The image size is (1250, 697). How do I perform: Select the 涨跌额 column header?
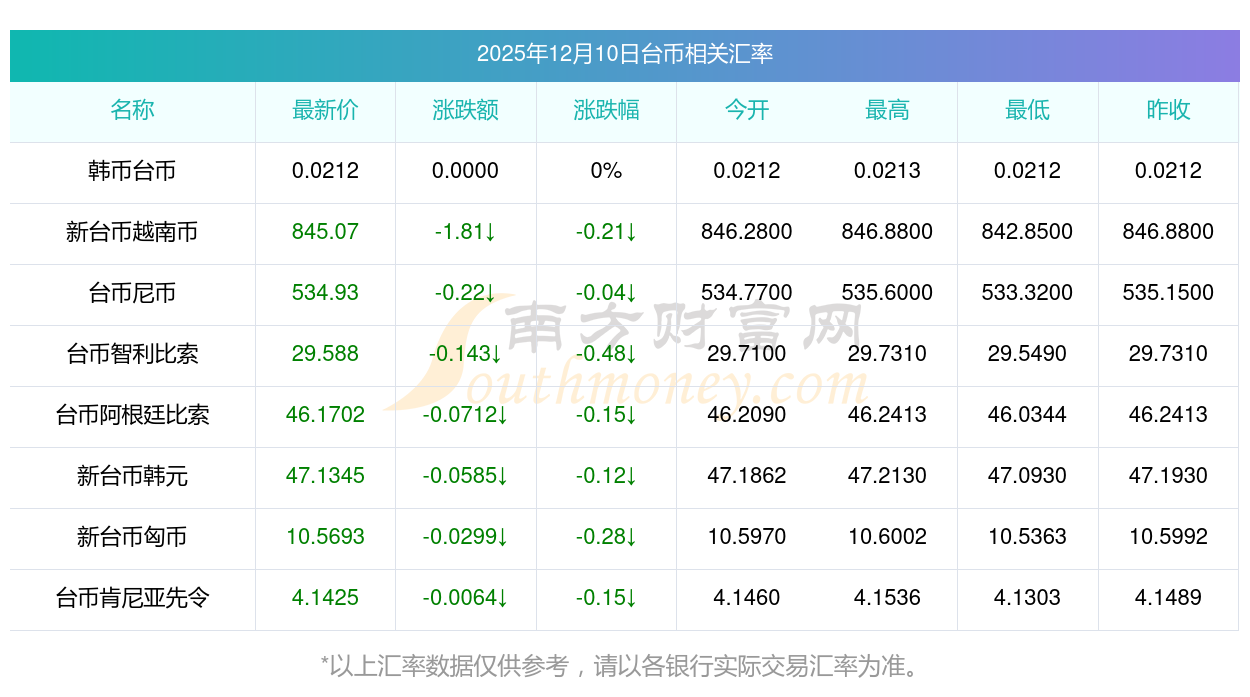465,110
